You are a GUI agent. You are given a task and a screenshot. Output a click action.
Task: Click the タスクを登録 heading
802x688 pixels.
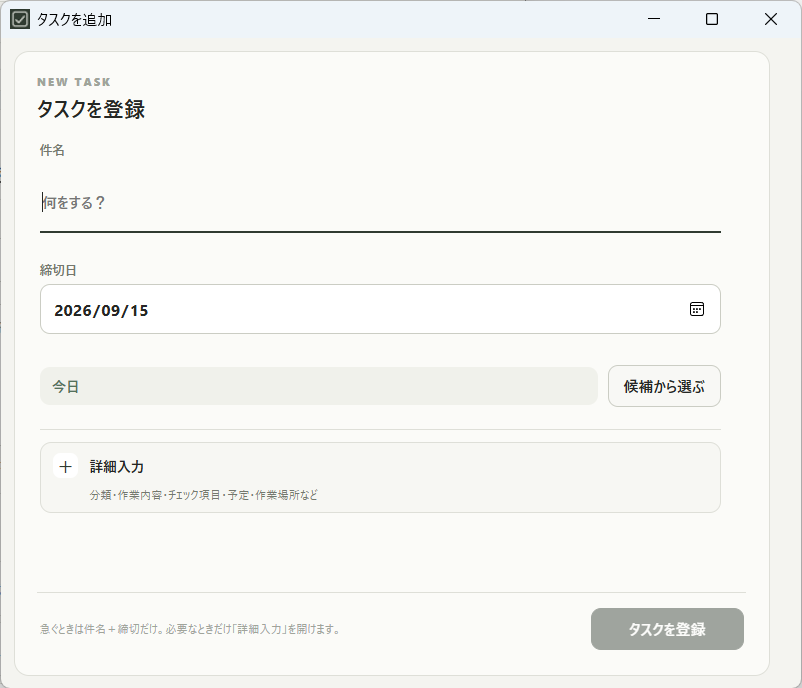tap(91, 109)
